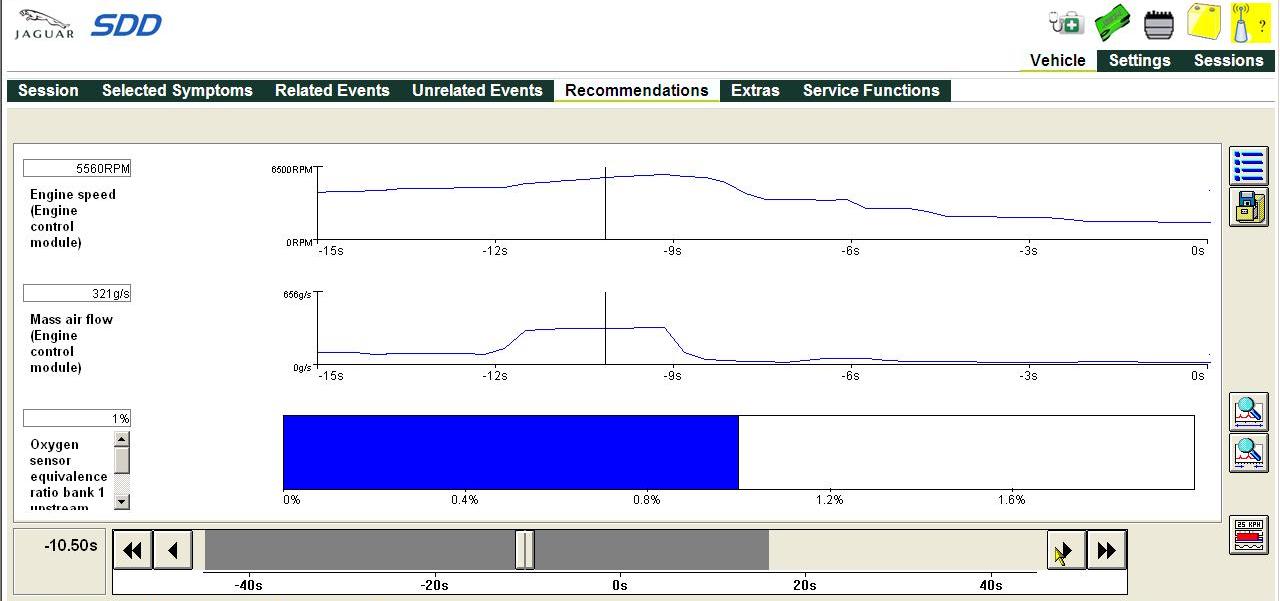Click the timeline playback slider handle
1280x601 pixels.
coord(525,550)
